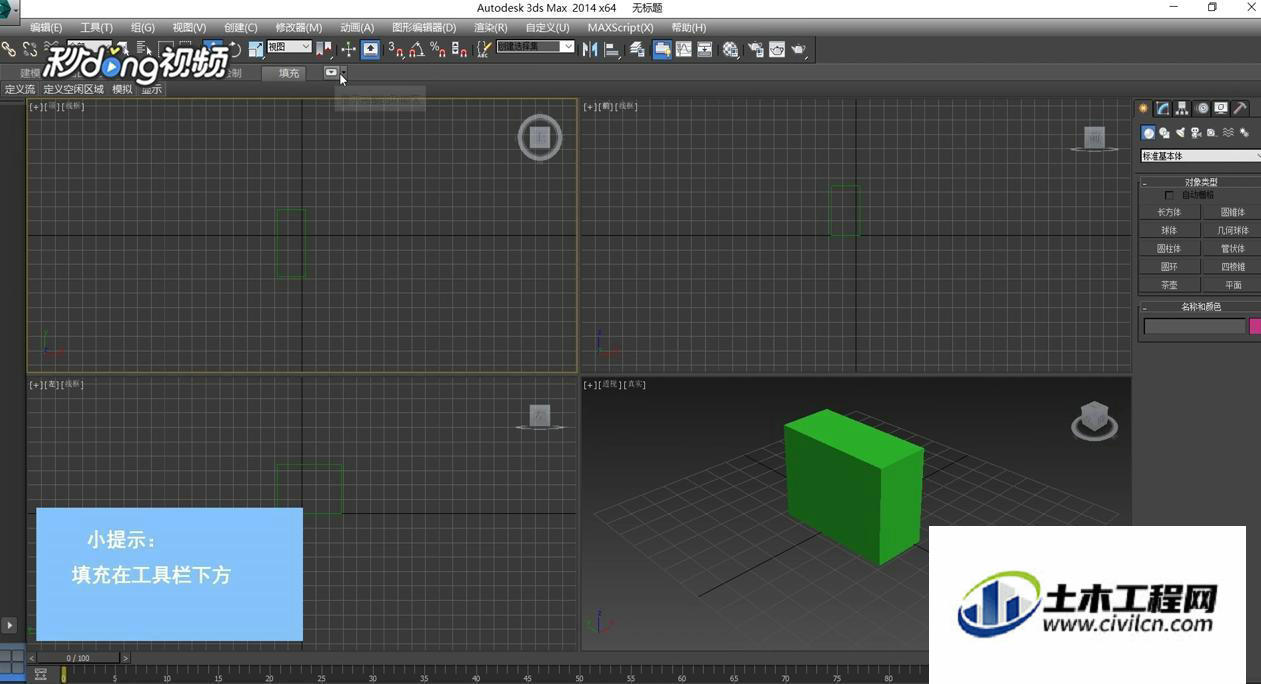This screenshot has height=684, width=1261.
Task: Switch to the Display command panel tab
Action: 1221,108
